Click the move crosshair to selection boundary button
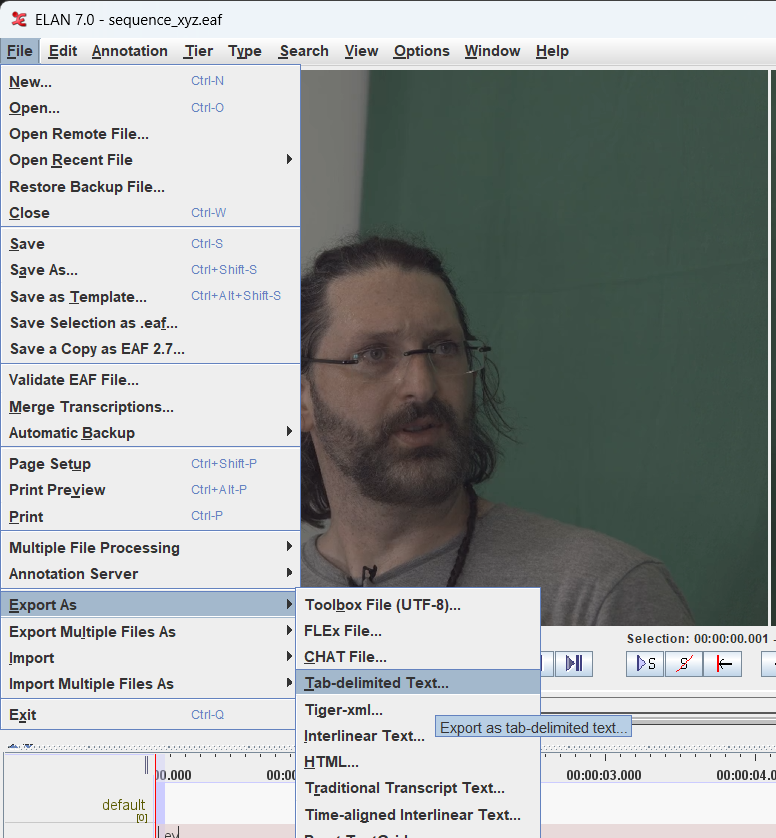 click(723, 664)
